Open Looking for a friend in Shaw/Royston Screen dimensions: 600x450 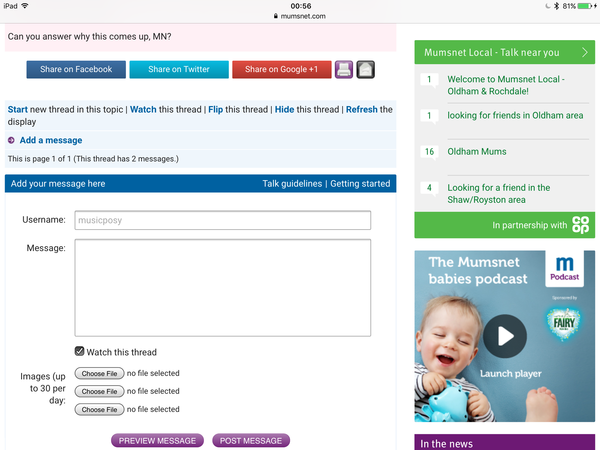499,194
